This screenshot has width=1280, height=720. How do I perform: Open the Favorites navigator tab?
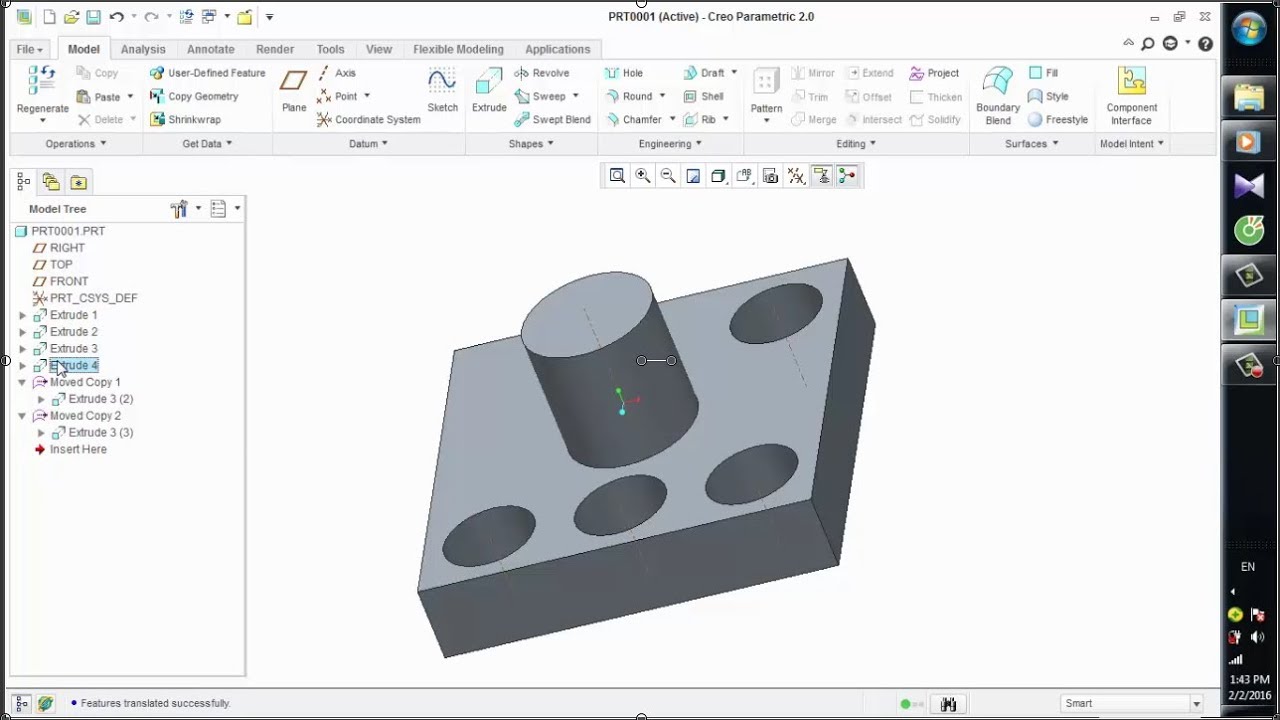click(78, 182)
